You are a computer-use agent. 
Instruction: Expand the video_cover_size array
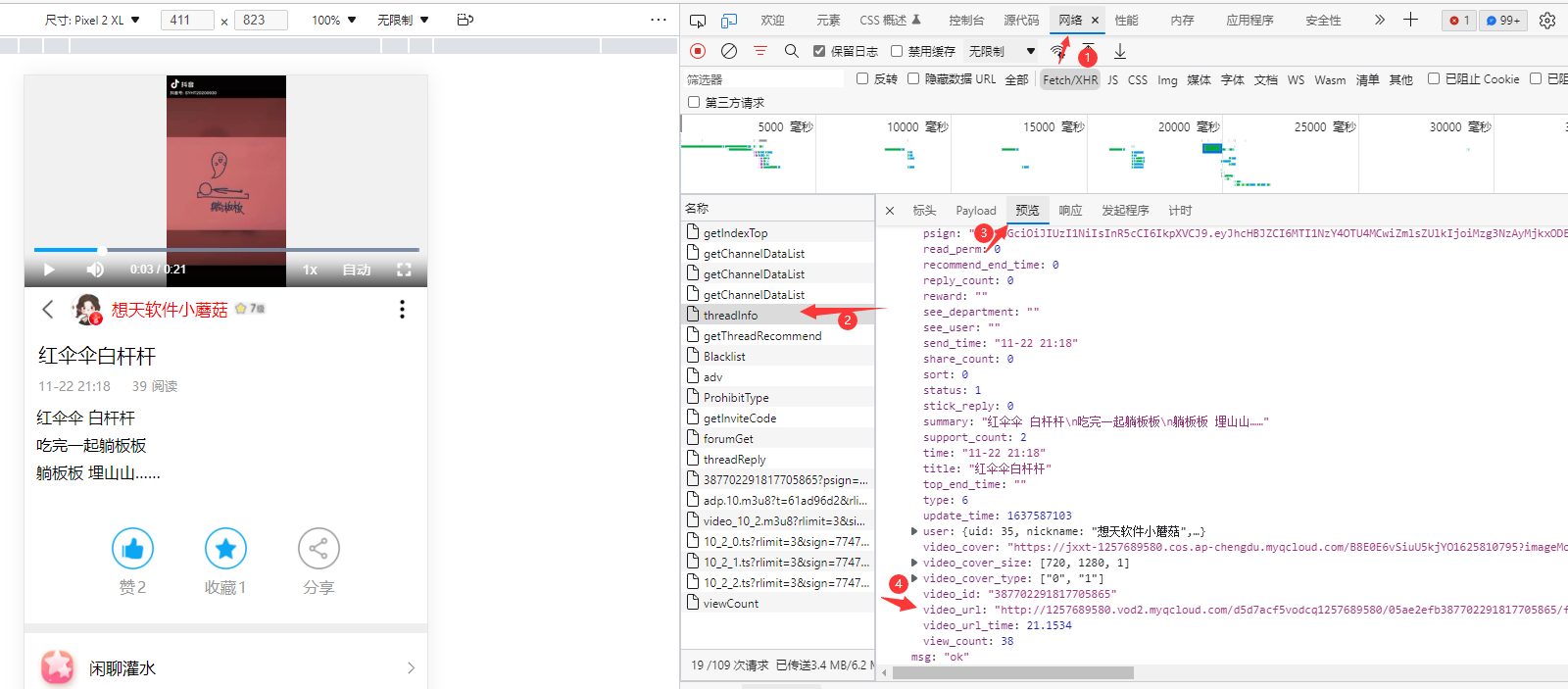(914, 563)
